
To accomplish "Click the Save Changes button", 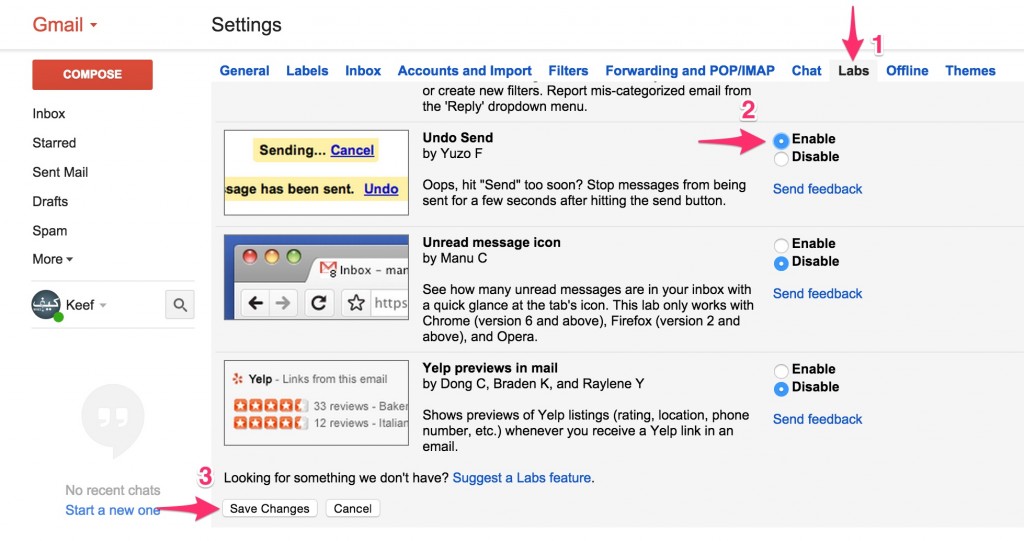I will point(270,508).
